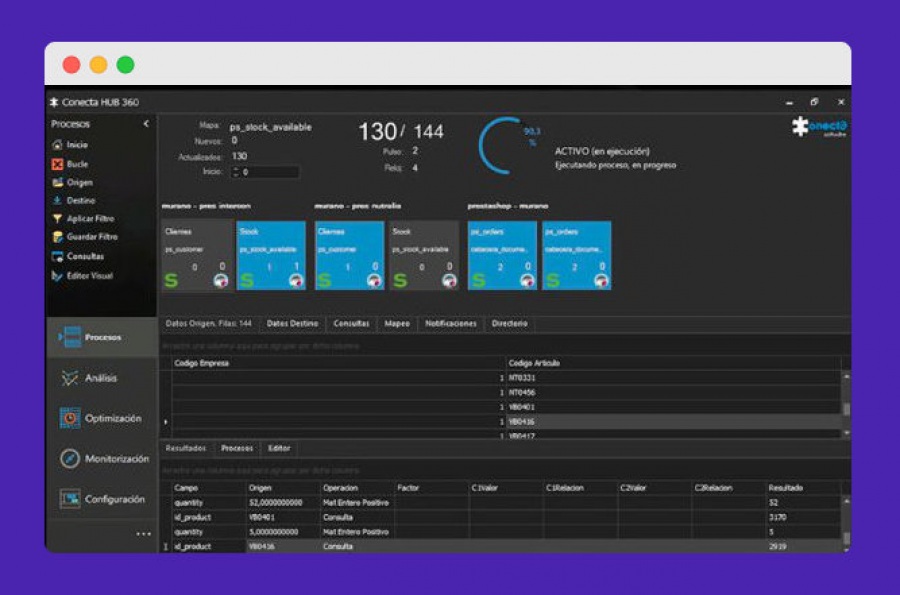The width and height of the screenshot is (900, 595).
Task: Go to the Optimización section
Action: [101, 418]
